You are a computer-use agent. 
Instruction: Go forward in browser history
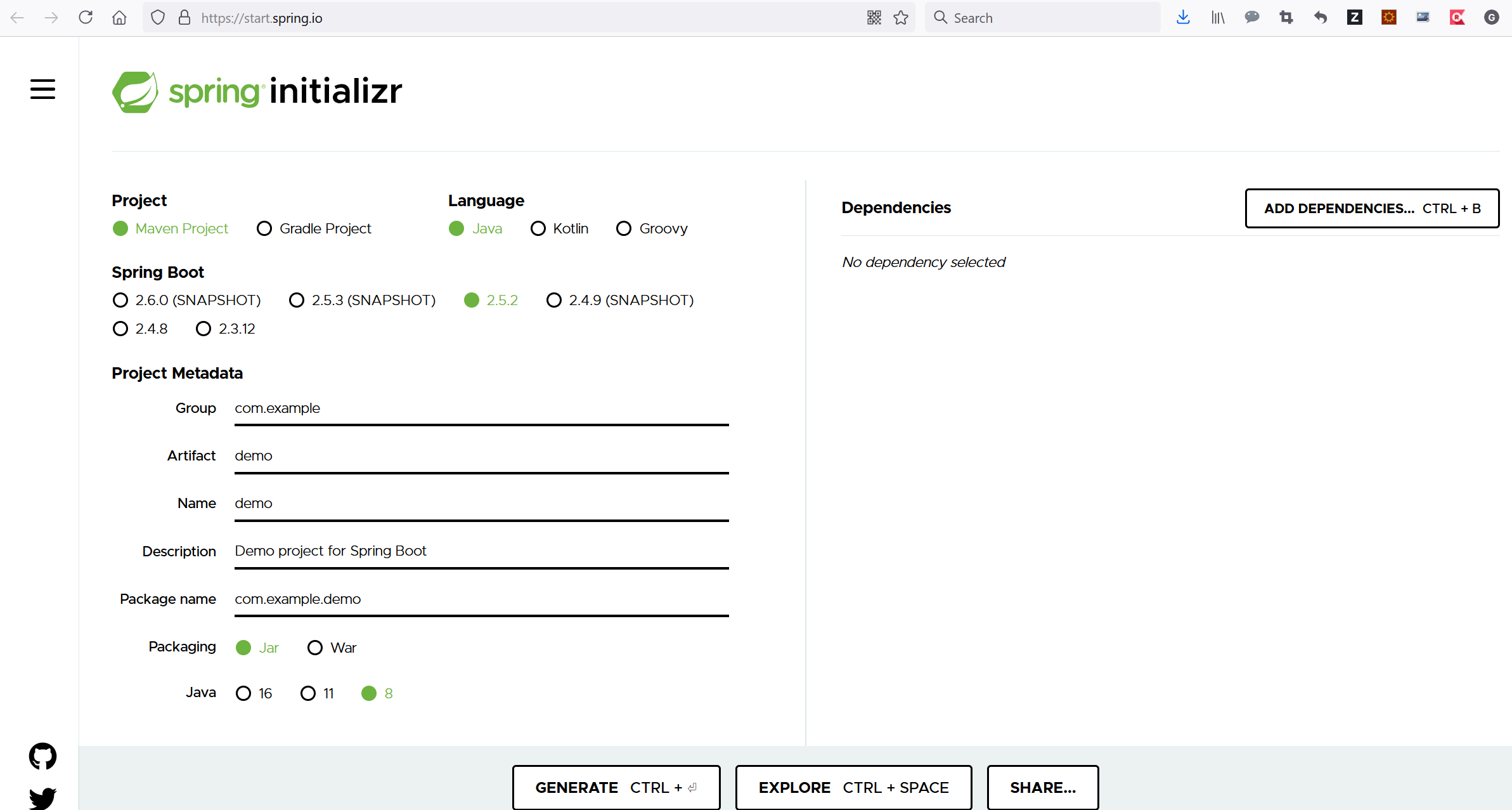point(51,18)
